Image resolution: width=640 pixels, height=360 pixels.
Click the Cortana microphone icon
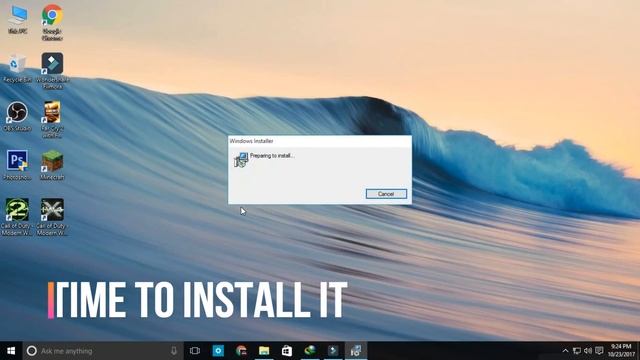point(174,351)
